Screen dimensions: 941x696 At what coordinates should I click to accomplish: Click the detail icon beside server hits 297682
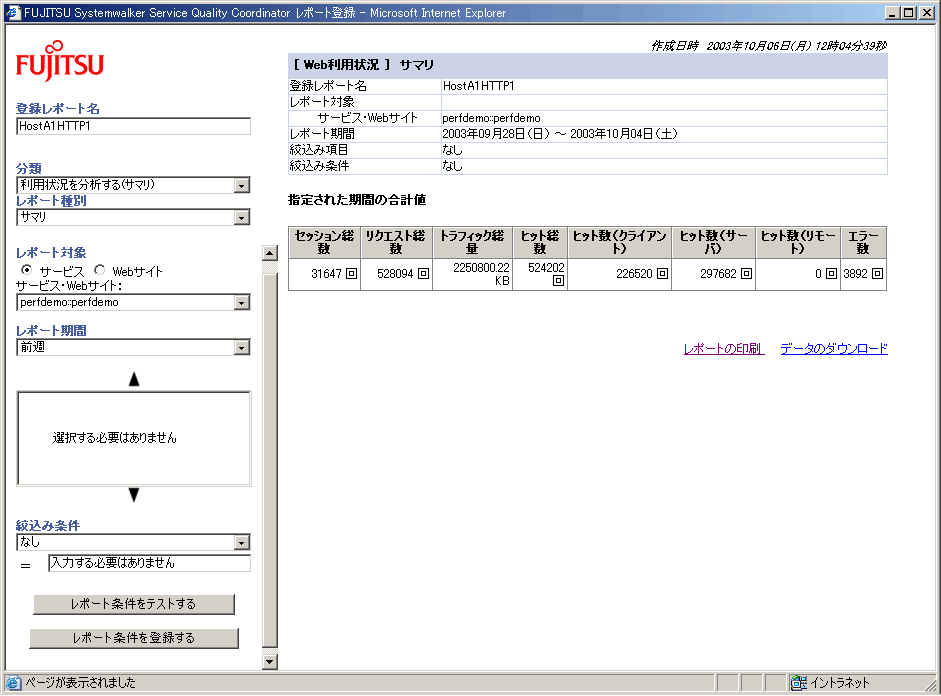pyautogui.click(x=746, y=274)
